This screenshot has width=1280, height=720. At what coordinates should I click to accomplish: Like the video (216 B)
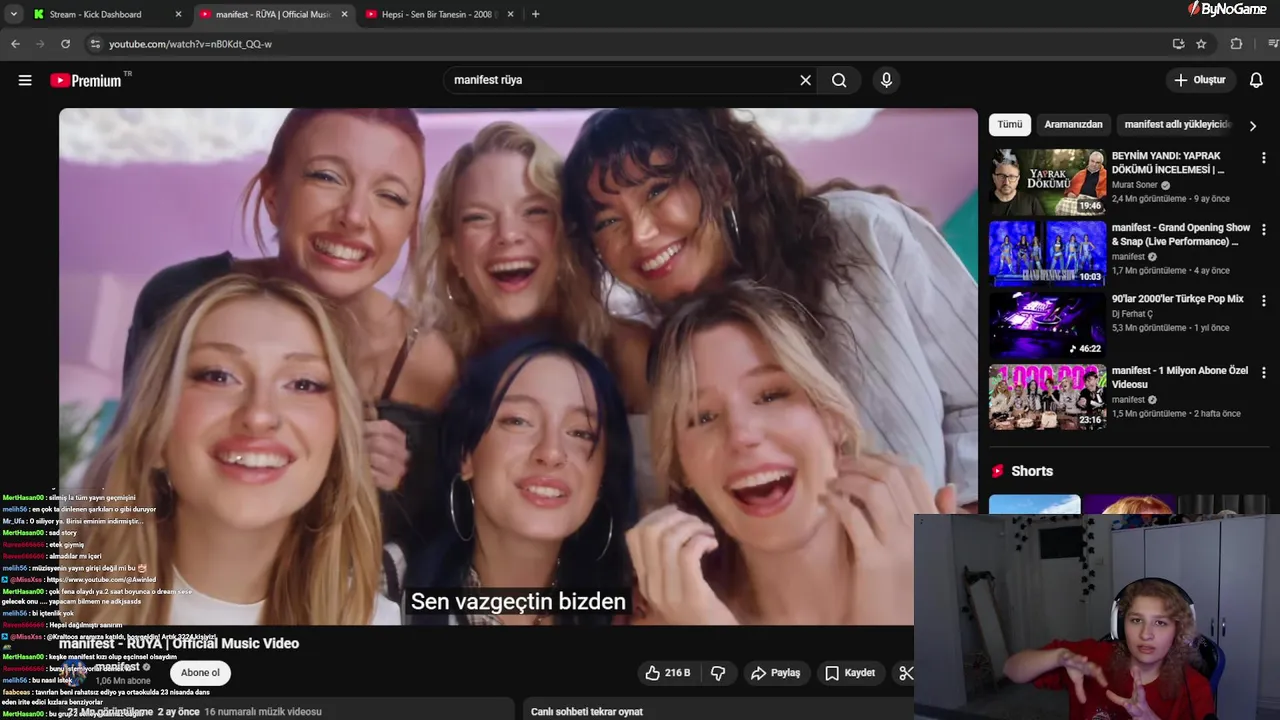(x=668, y=673)
